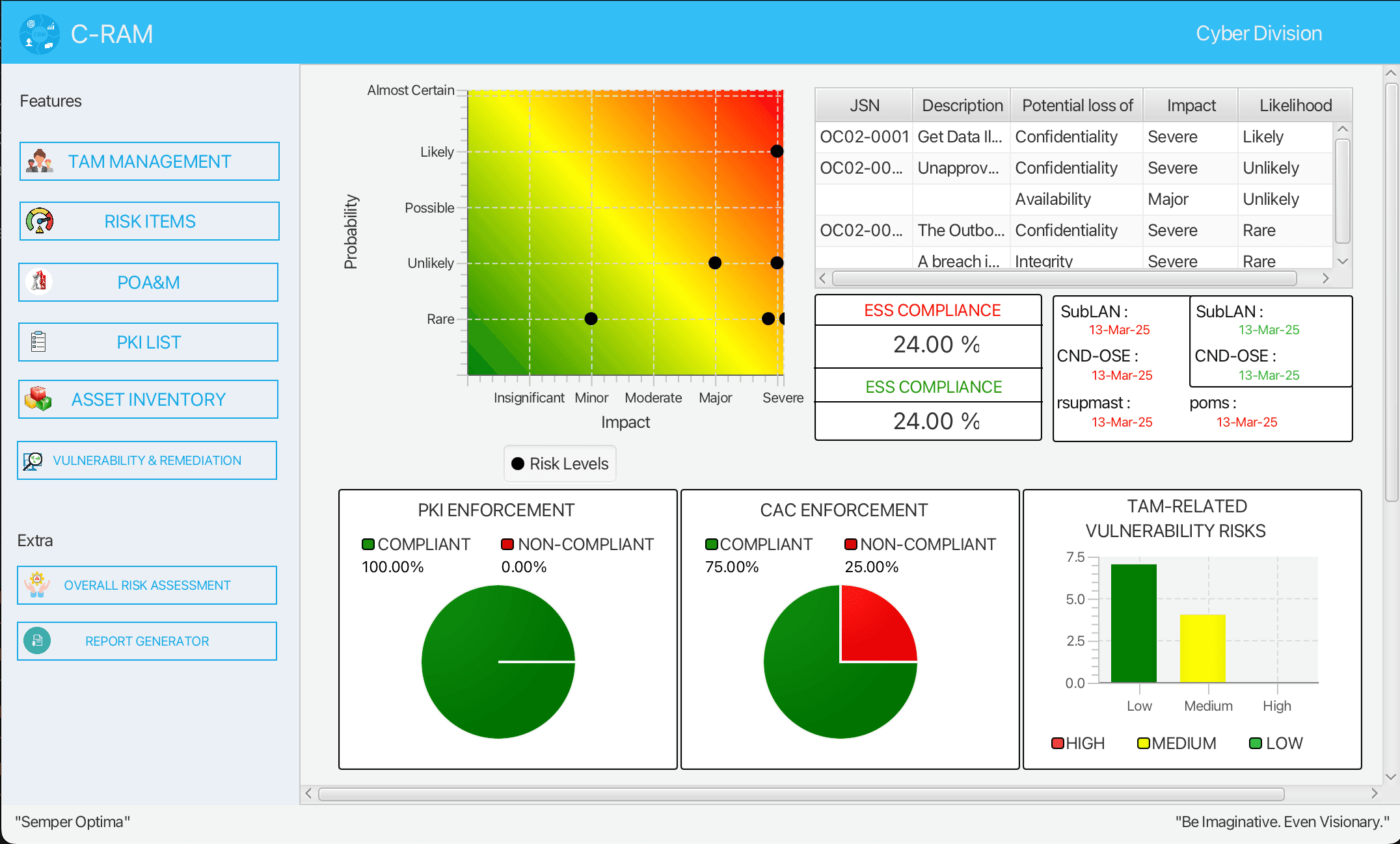Open the PKI LIST feature
The height and width of the screenshot is (844, 1400).
tap(149, 342)
